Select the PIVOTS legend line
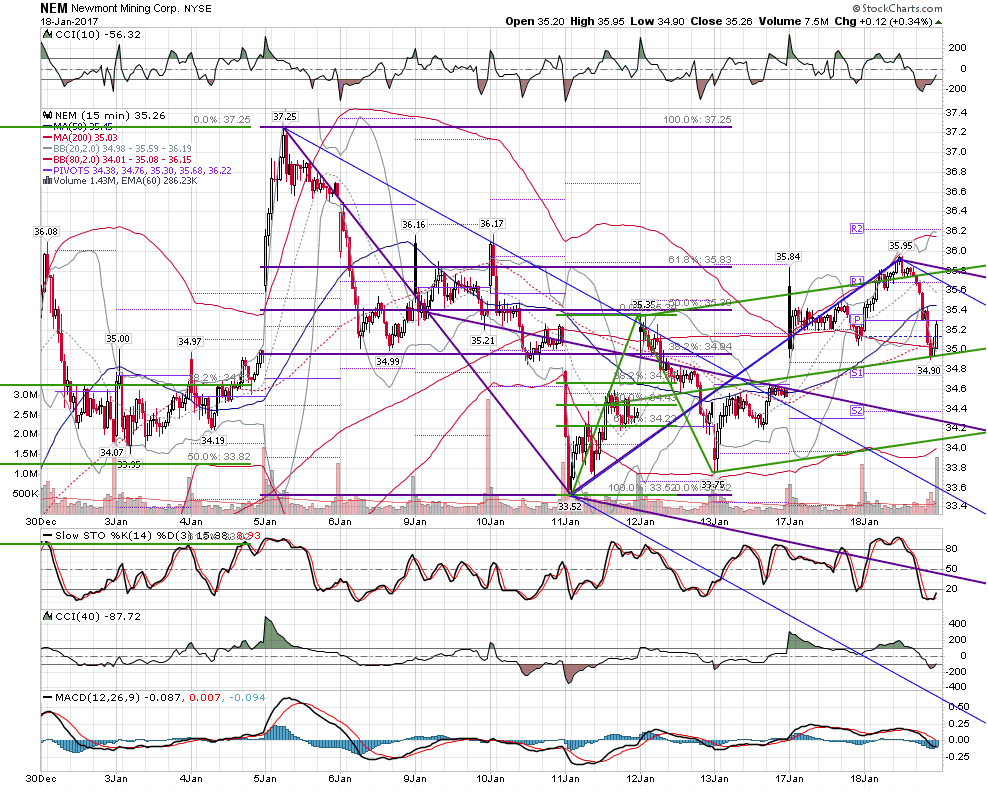This screenshot has height=792, width=988. pos(137,170)
